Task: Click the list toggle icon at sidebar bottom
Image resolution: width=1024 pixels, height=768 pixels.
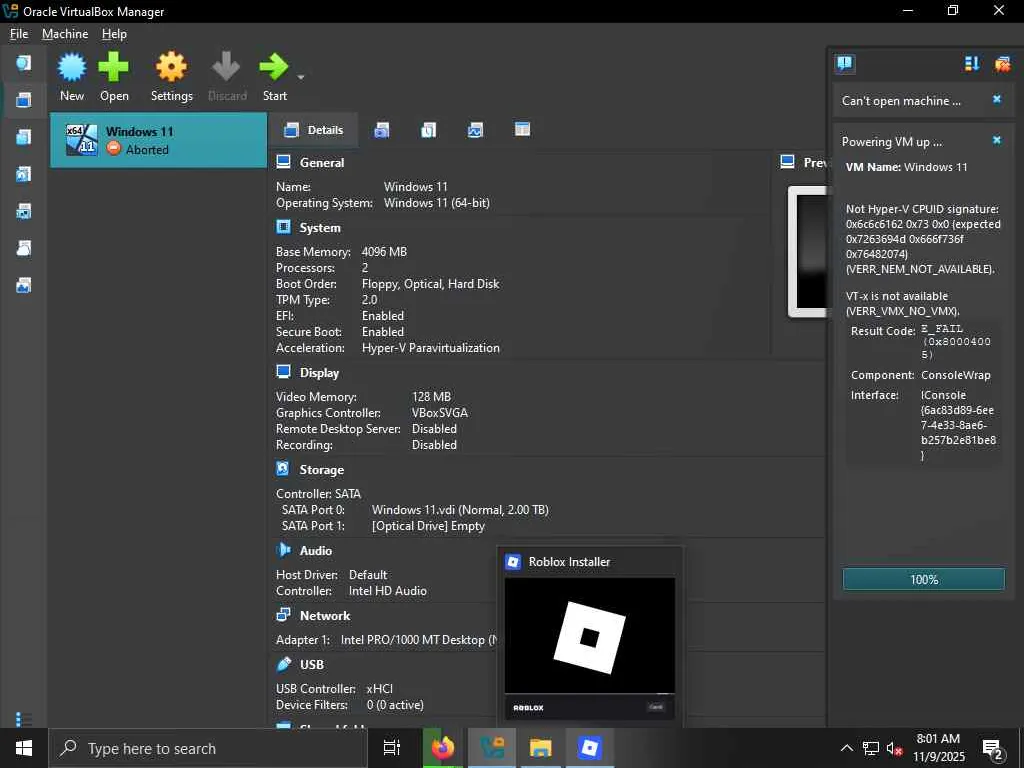Action: pos(24,719)
